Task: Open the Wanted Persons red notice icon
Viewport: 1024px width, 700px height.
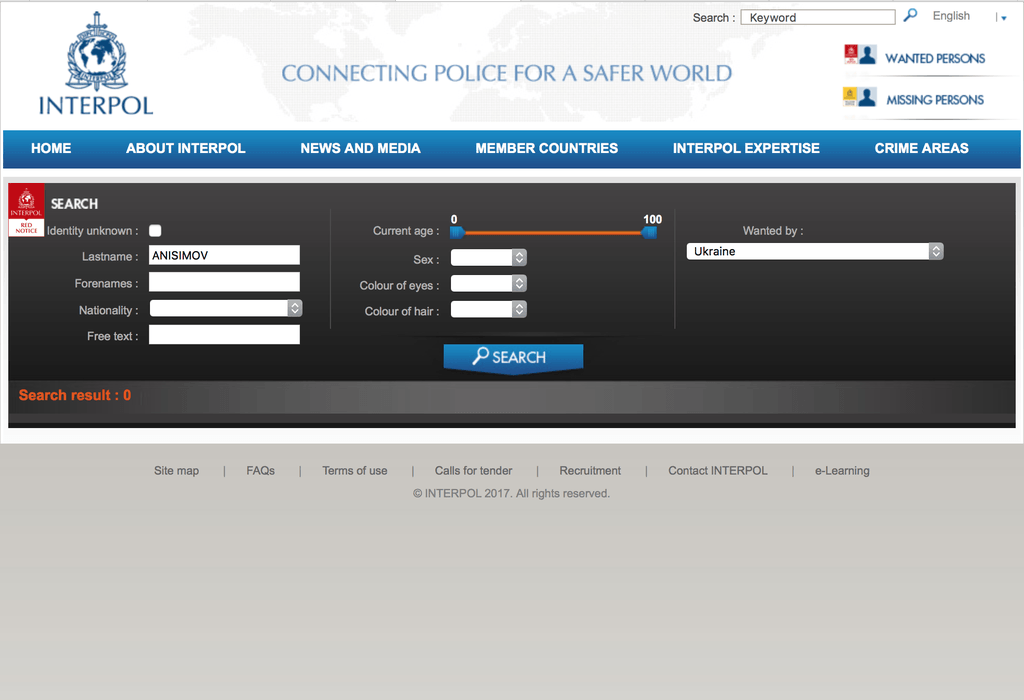Action: tap(859, 56)
